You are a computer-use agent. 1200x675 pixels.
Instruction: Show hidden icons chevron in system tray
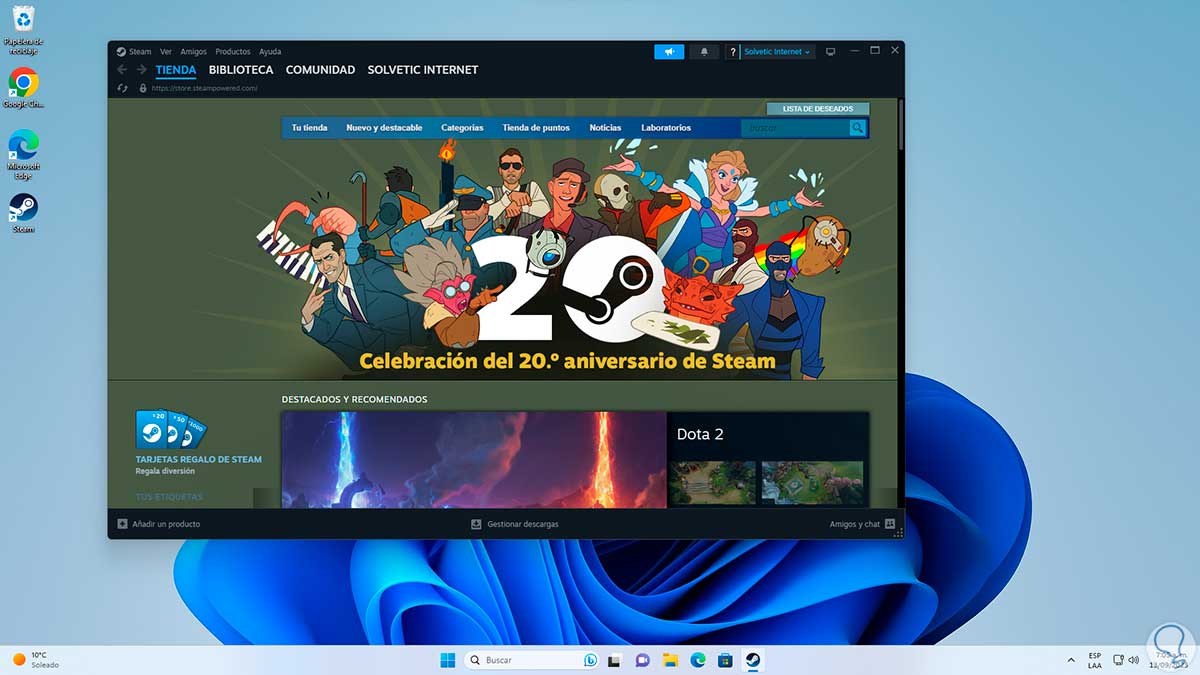[x=1071, y=660]
